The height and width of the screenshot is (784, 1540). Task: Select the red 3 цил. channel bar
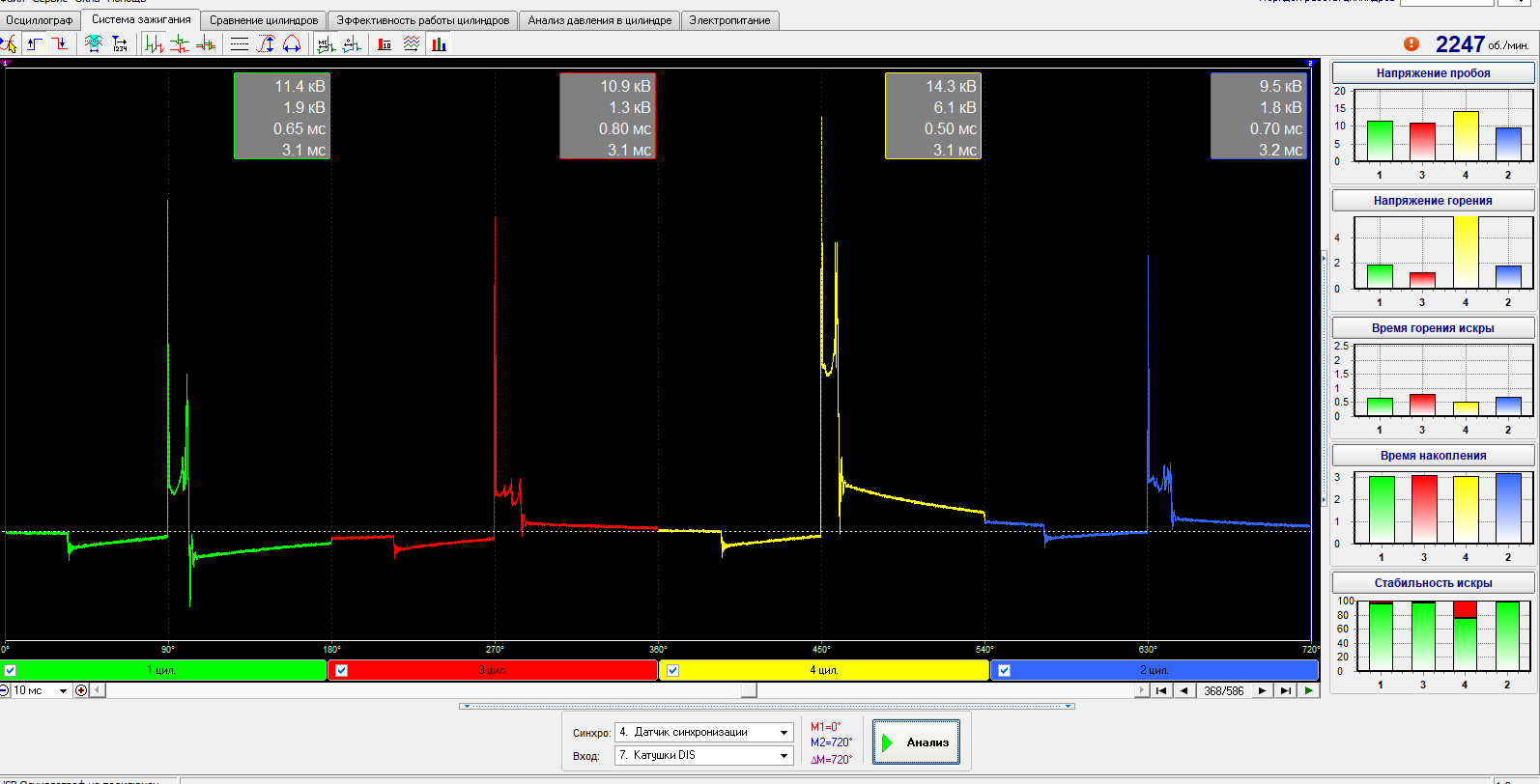click(x=493, y=670)
